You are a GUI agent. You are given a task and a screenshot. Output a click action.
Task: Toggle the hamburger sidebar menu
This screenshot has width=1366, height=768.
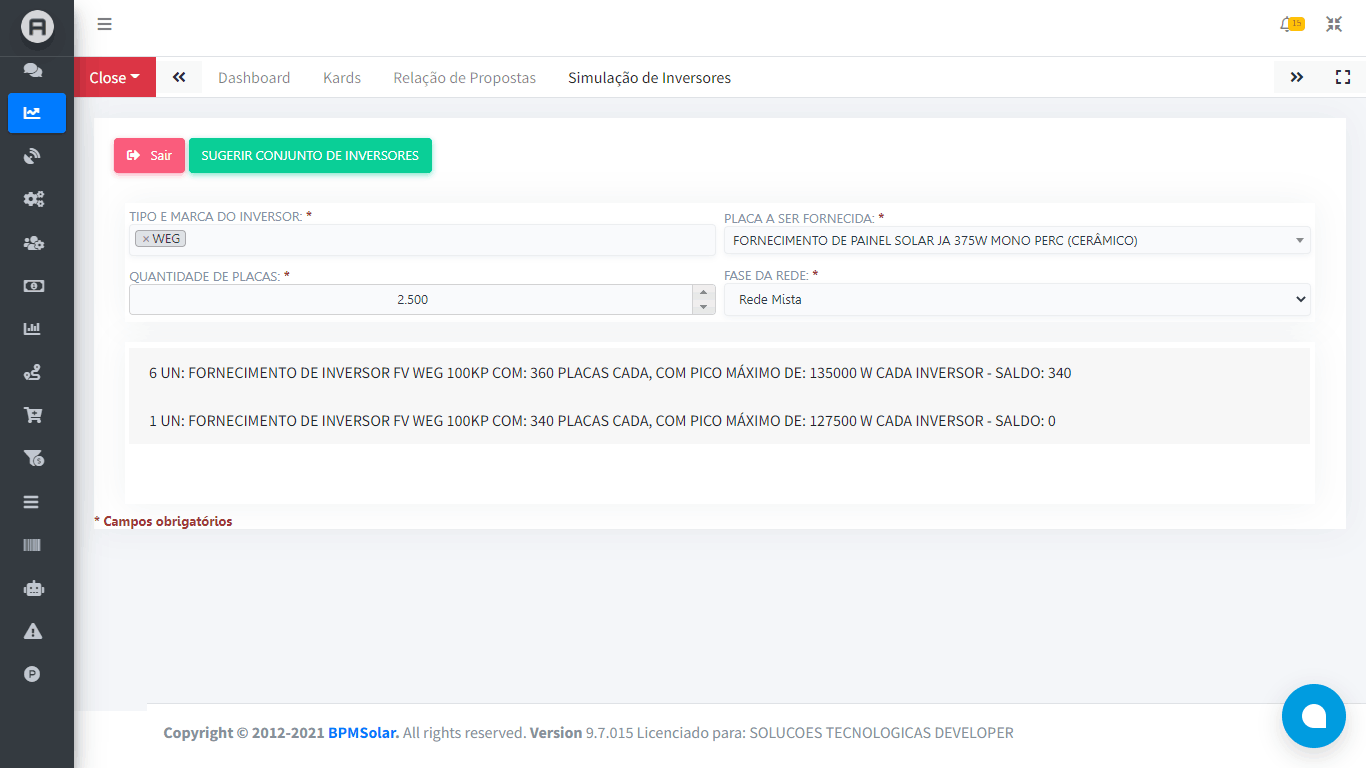(105, 25)
